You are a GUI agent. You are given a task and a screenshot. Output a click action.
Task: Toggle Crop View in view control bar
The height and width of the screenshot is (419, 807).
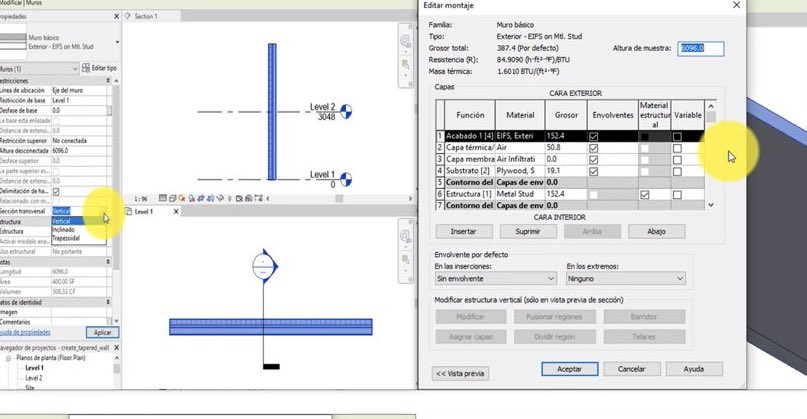pos(201,198)
